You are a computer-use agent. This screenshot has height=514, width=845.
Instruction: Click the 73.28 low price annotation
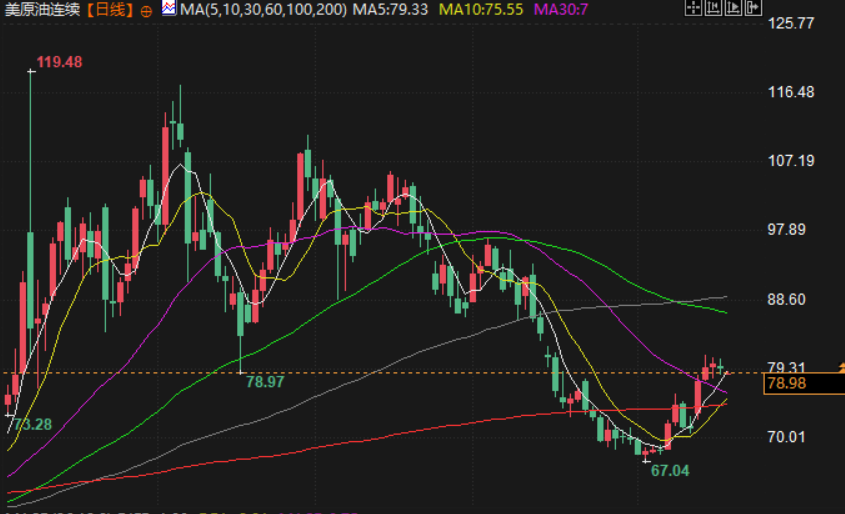[x=33, y=425]
